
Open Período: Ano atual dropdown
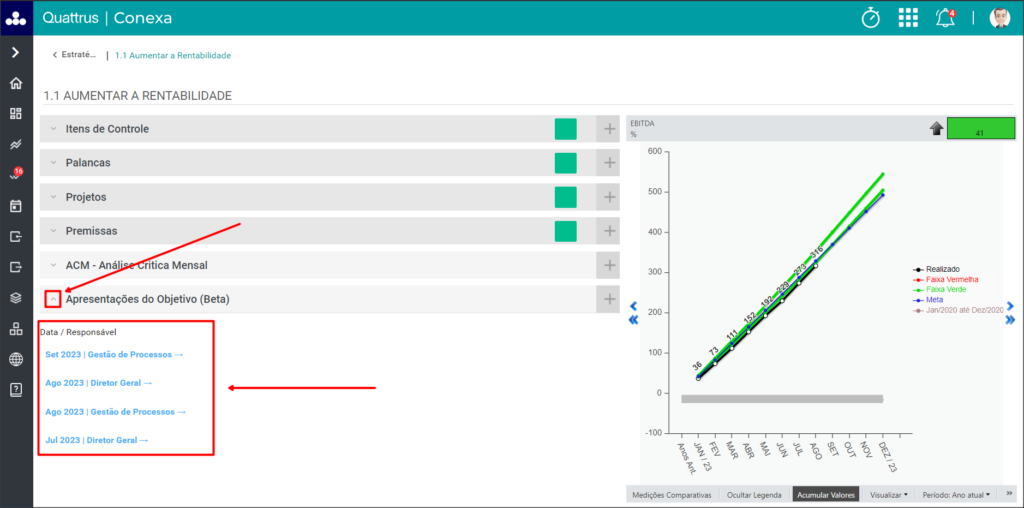956,495
